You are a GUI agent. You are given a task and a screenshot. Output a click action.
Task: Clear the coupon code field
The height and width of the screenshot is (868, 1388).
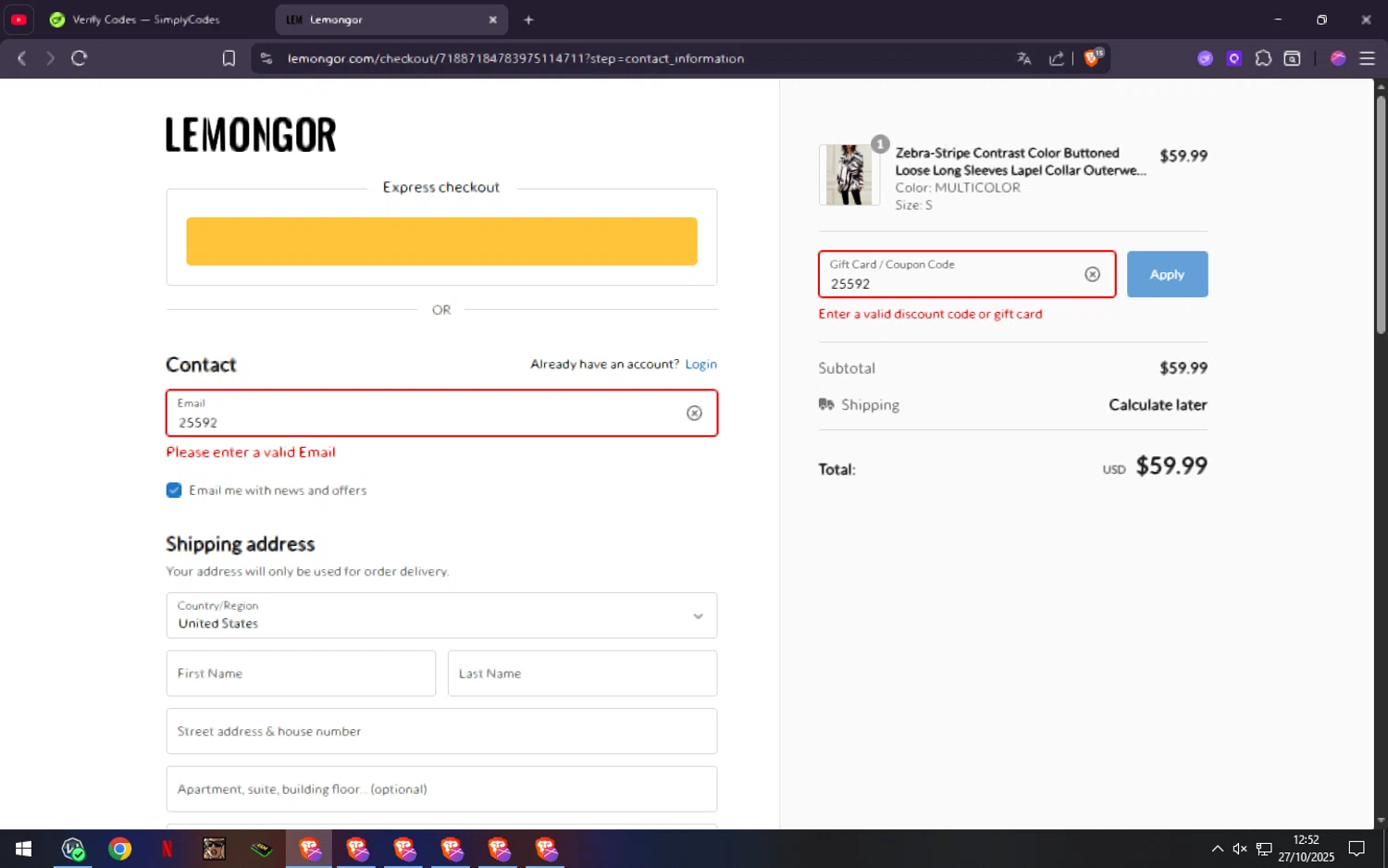[x=1093, y=274]
